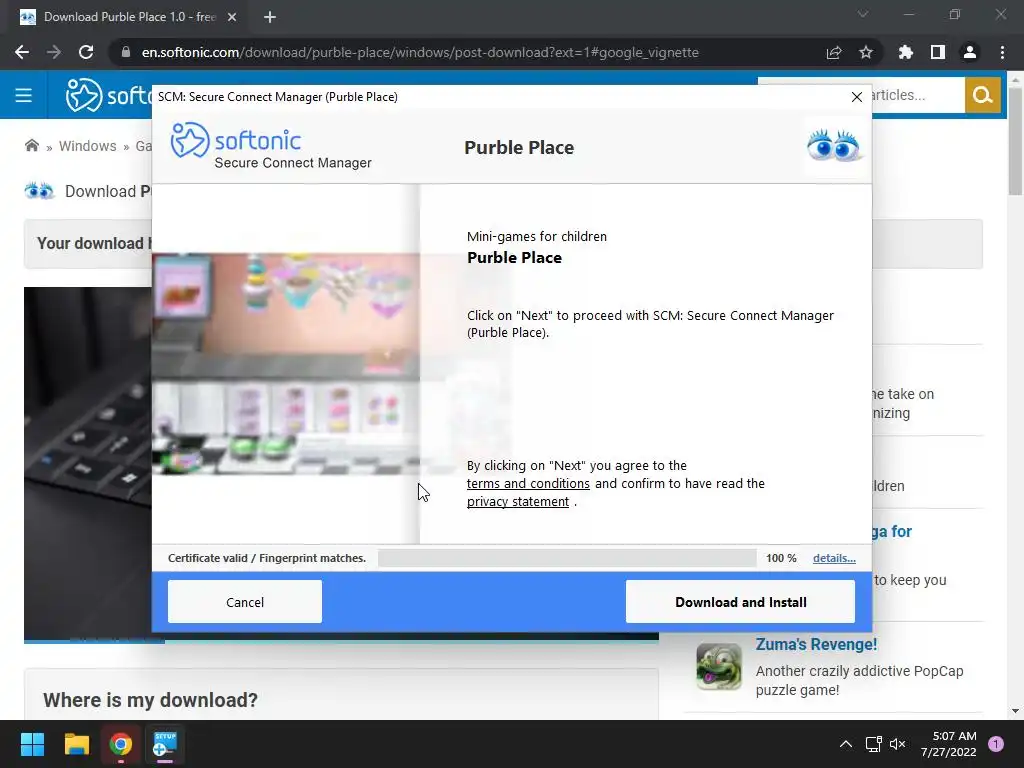The height and width of the screenshot is (768, 1024).
Task: Cancel the Secure Connect Manager installer
Action: [x=245, y=601]
